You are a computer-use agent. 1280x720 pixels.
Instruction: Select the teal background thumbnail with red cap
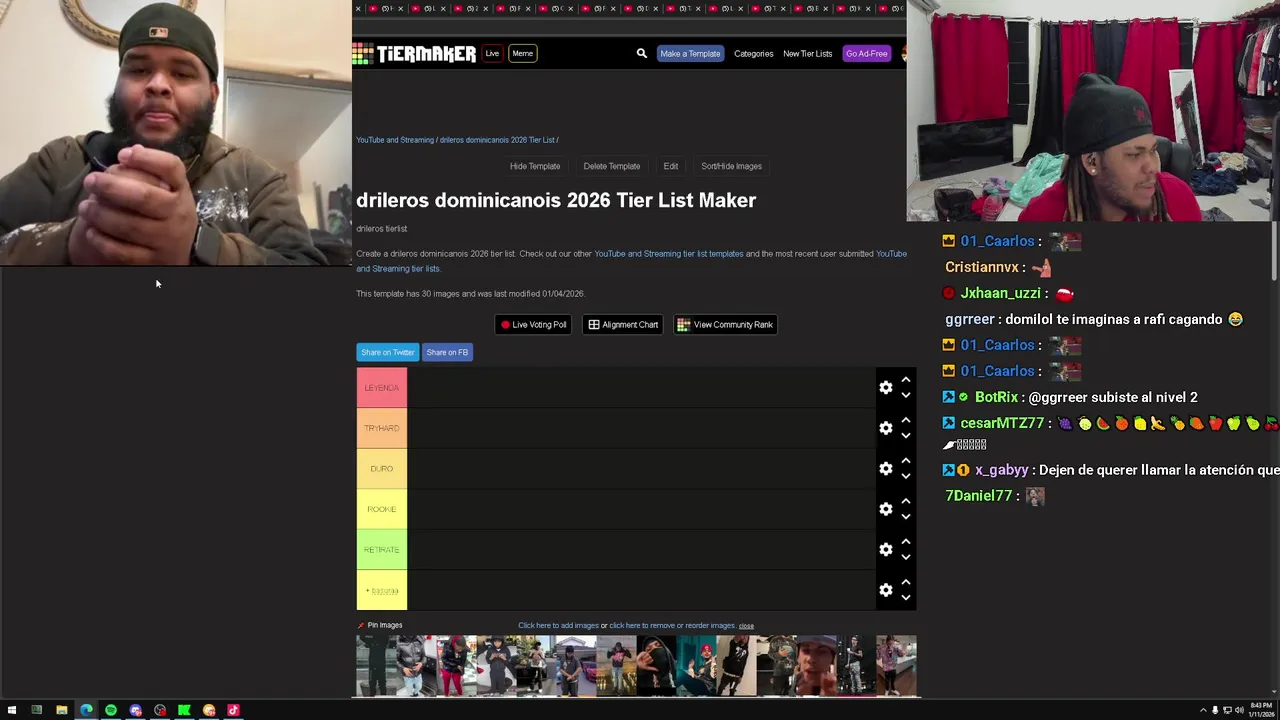pyautogui.click(x=696, y=666)
